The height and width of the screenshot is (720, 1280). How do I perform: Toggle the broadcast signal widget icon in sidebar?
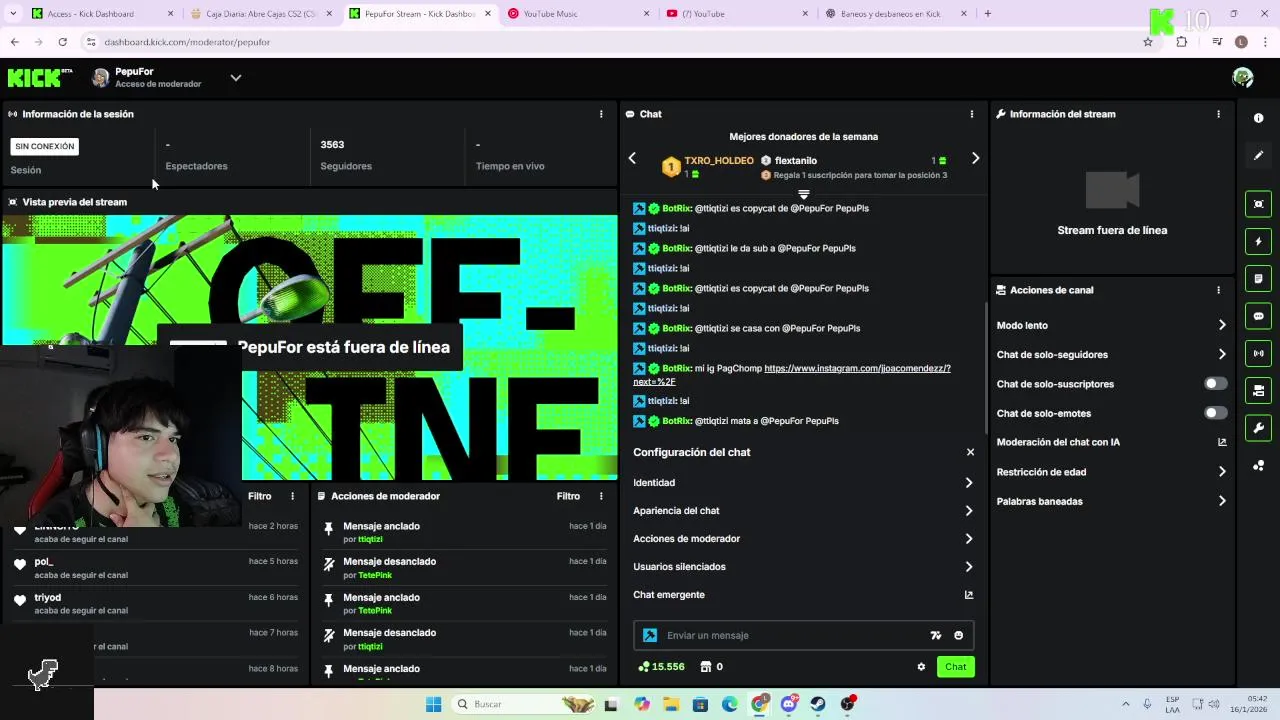pos(1258,353)
